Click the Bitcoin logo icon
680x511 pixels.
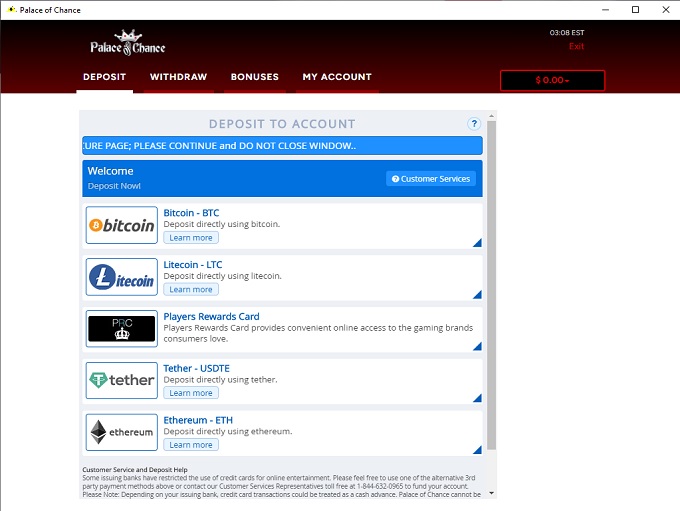click(122, 225)
